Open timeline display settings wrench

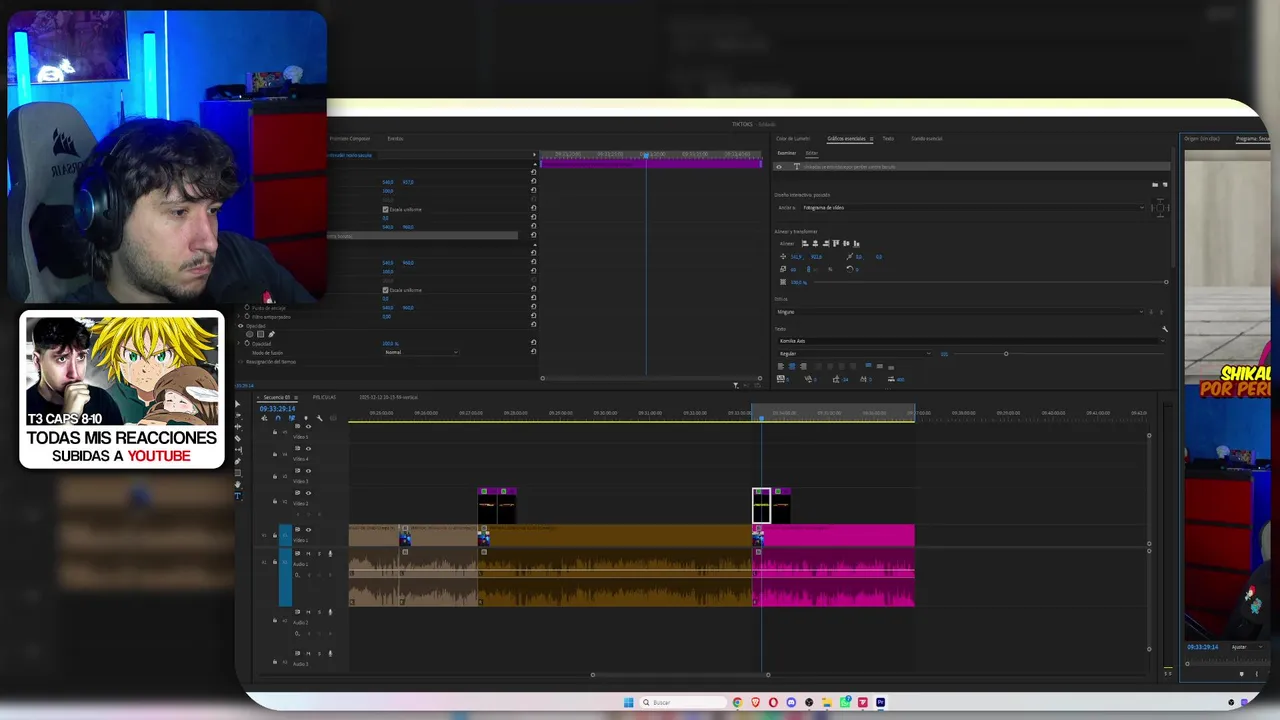pyautogui.click(x=320, y=418)
